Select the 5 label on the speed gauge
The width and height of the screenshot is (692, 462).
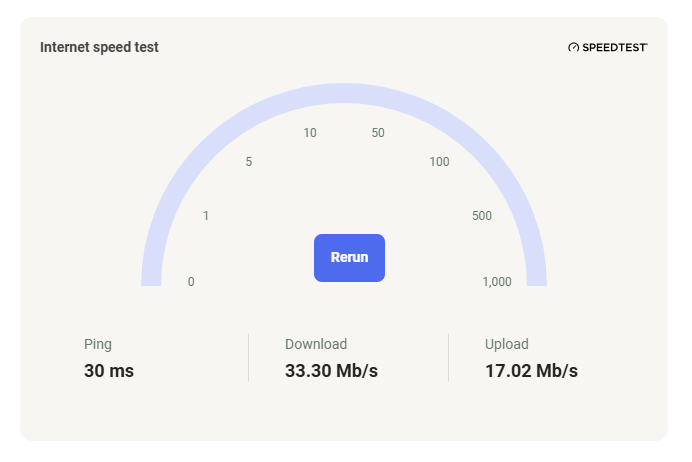coord(248,163)
